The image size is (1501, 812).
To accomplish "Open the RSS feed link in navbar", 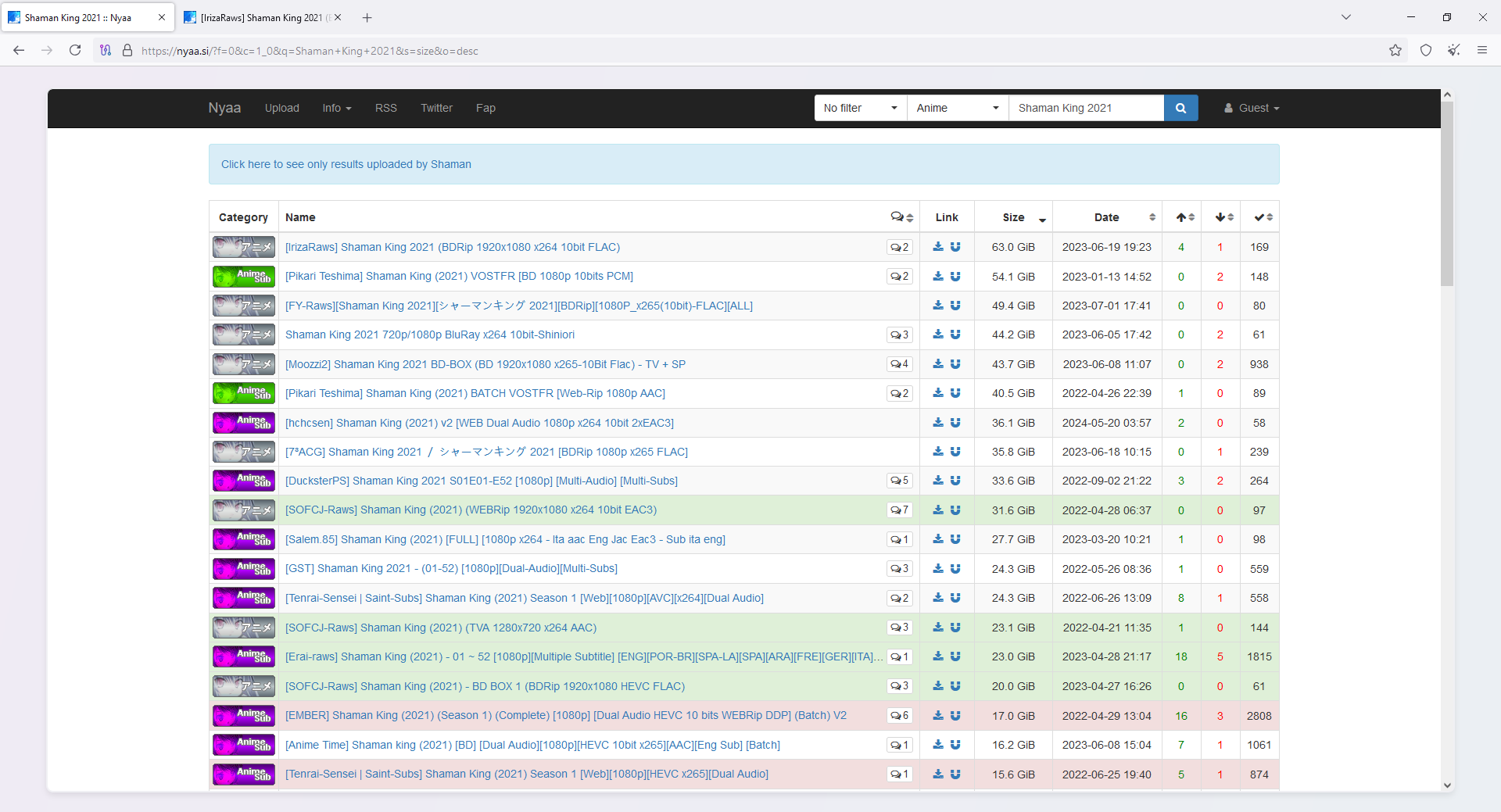I will click(386, 108).
